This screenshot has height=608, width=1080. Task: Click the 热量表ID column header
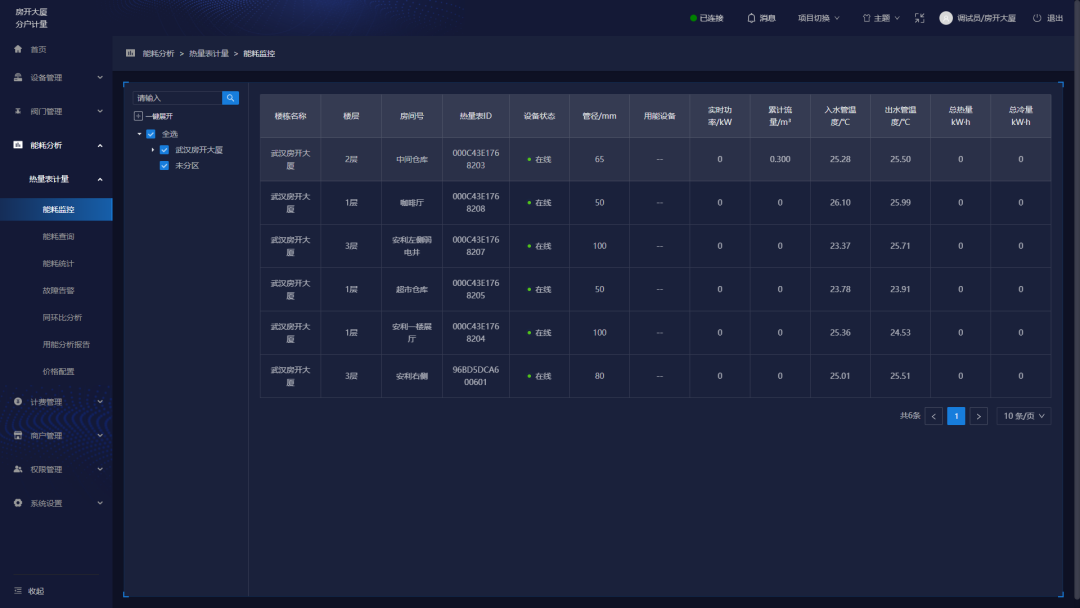coord(476,116)
